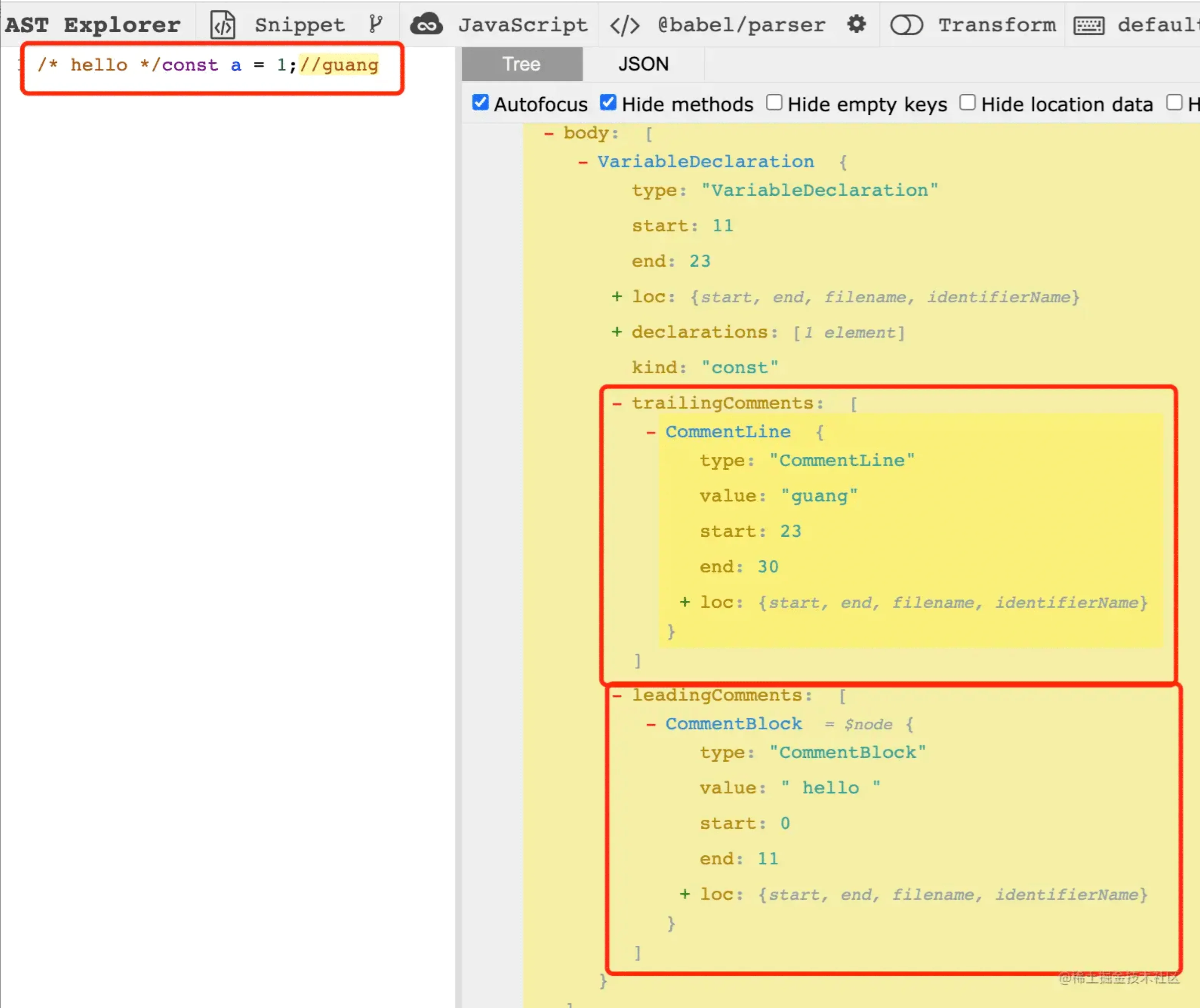The image size is (1200, 1008).
Task: Uncheck the Autofocus checkbox
Action: click(x=480, y=102)
